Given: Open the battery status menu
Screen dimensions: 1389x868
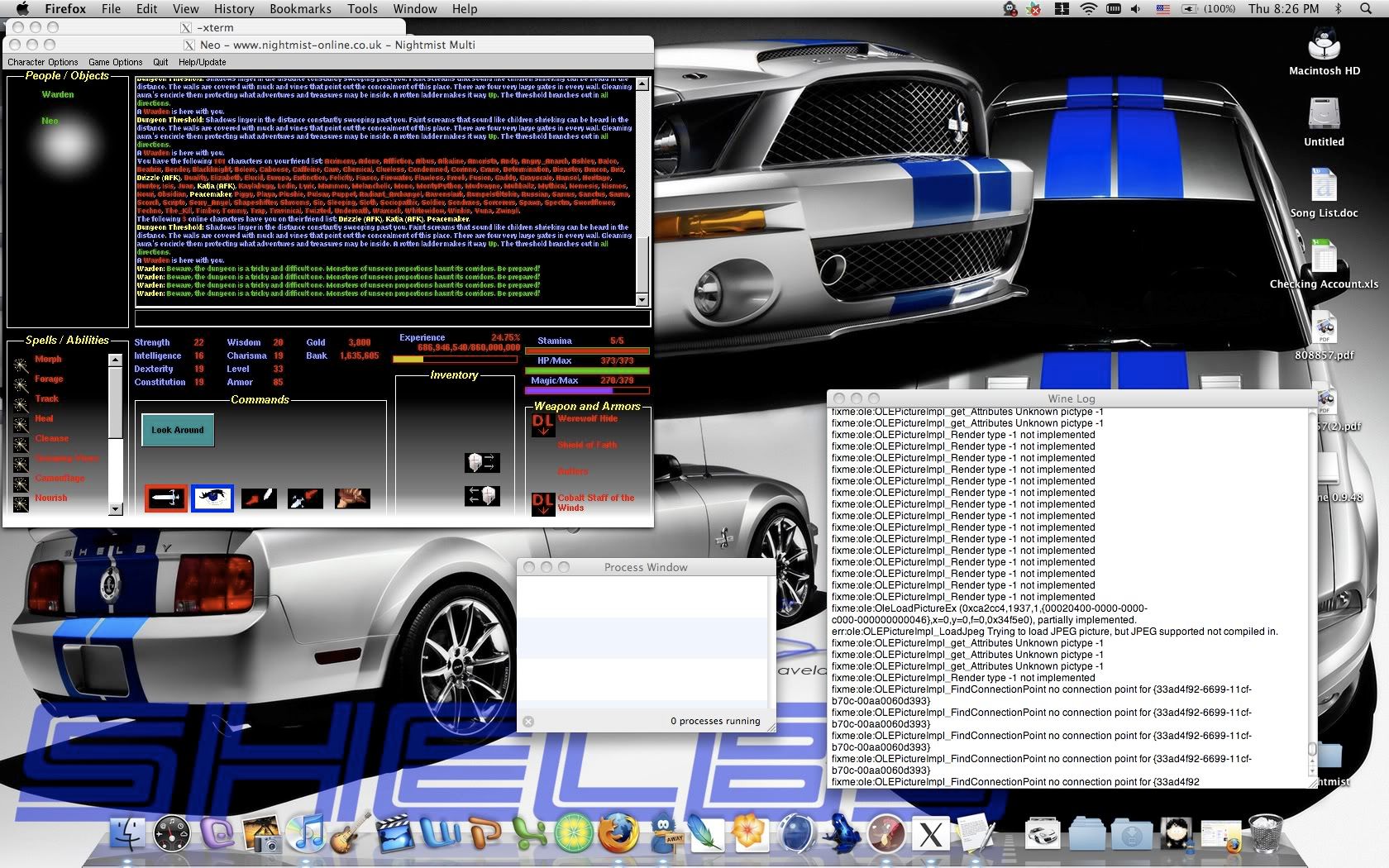Looking at the screenshot, I should 1208,9.
